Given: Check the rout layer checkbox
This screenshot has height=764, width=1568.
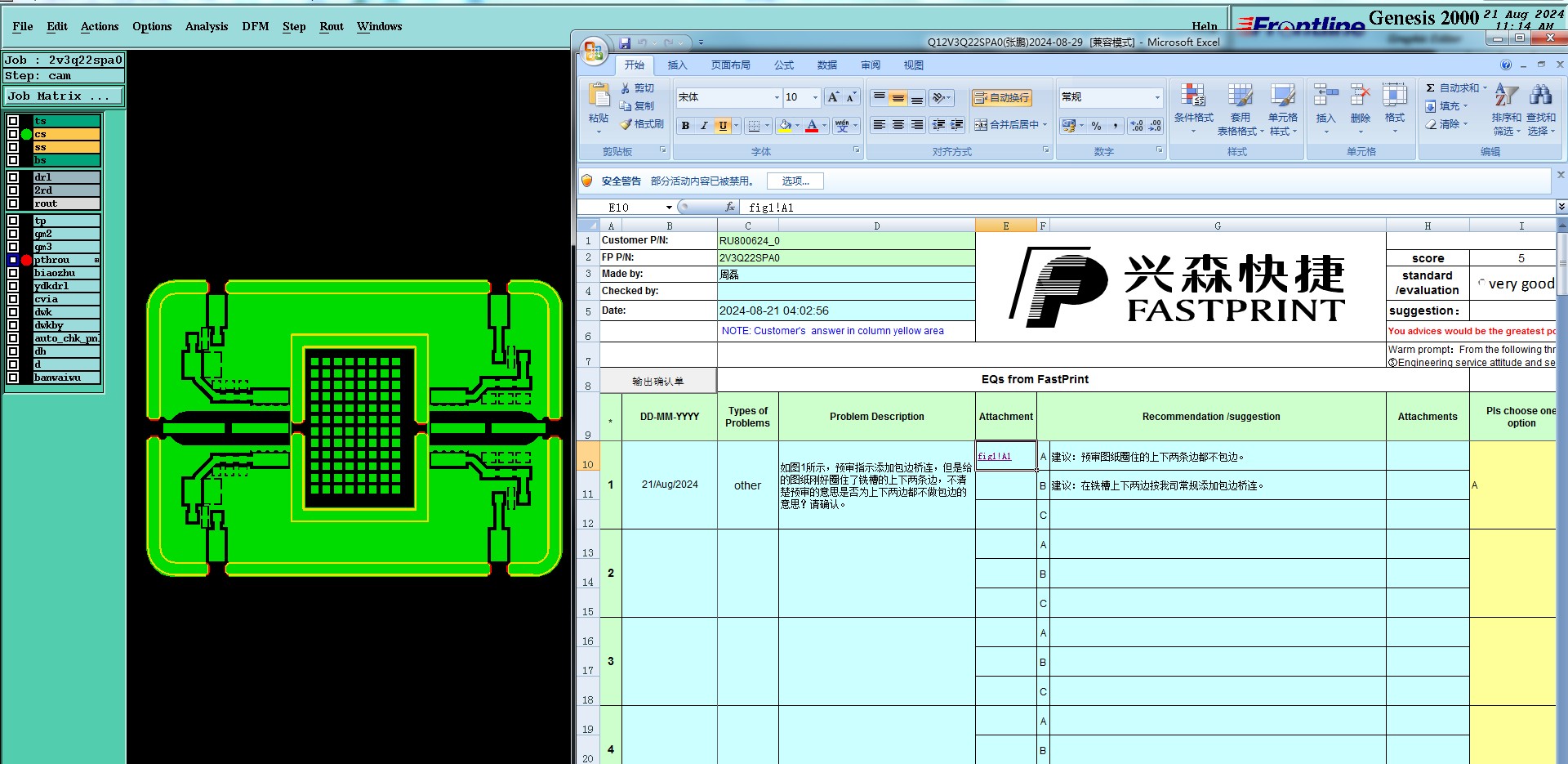Looking at the screenshot, I should [13, 203].
